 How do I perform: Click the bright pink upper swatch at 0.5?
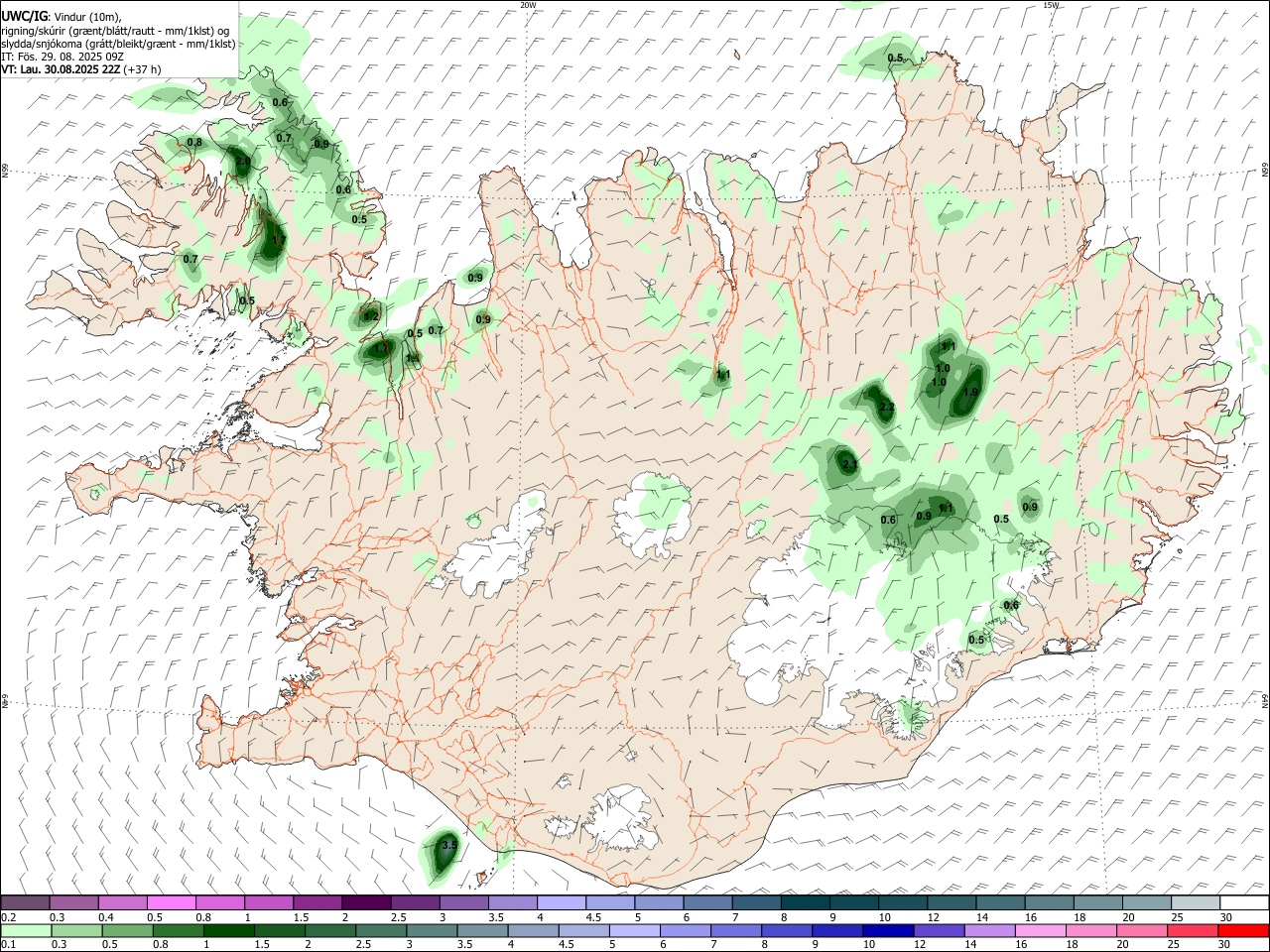point(171,902)
